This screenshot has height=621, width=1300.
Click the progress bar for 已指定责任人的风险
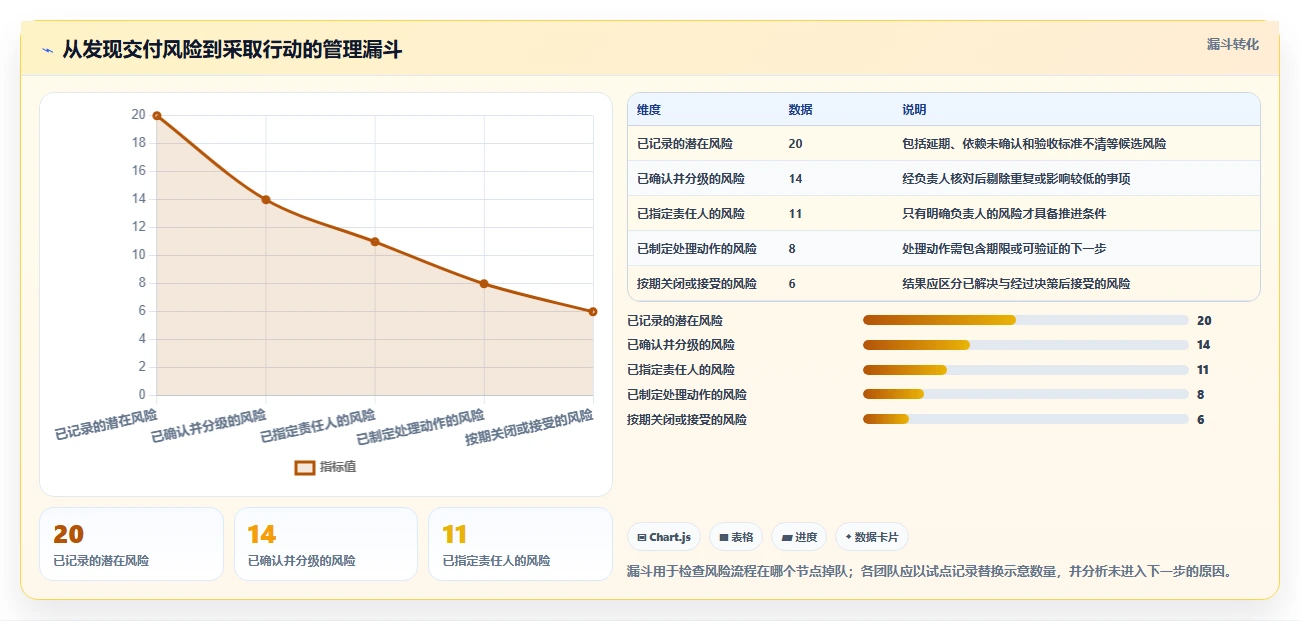click(1026, 370)
